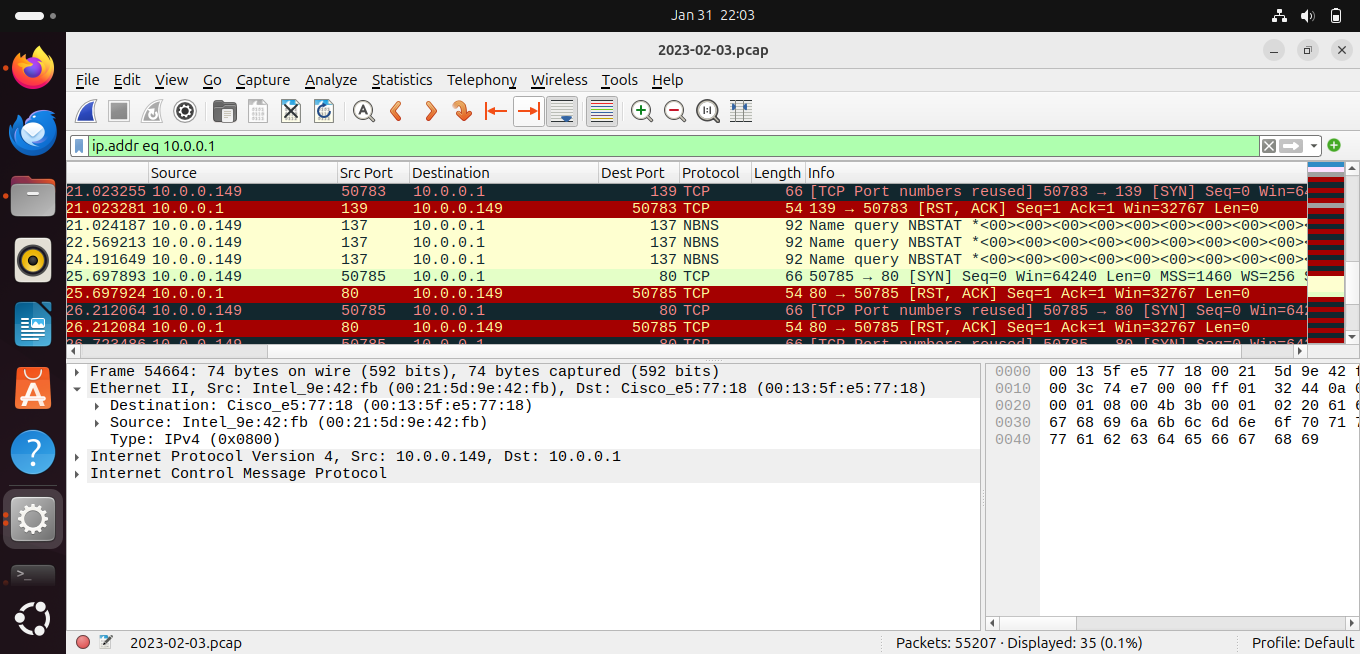This screenshot has height=654, width=1360.
Task: Expand Internet Control Message Protocol node
Action: 78,474
